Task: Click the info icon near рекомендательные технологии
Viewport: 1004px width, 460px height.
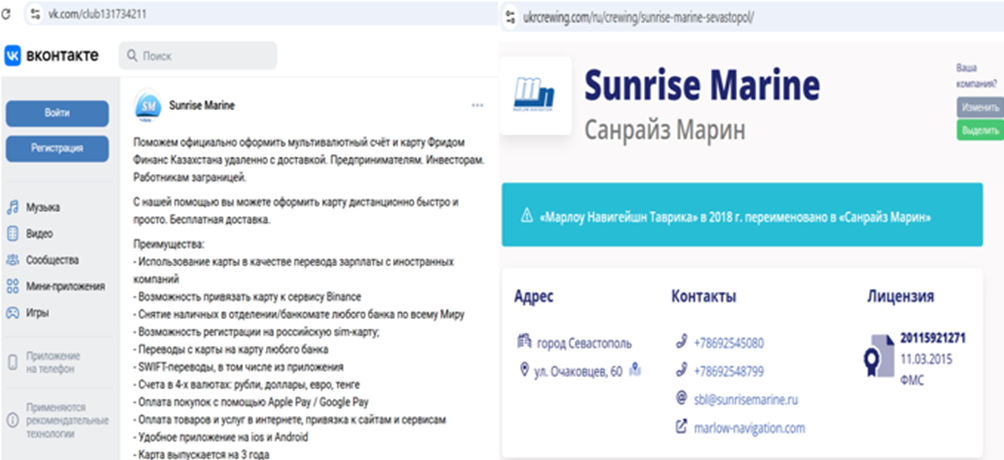Action: coord(12,421)
